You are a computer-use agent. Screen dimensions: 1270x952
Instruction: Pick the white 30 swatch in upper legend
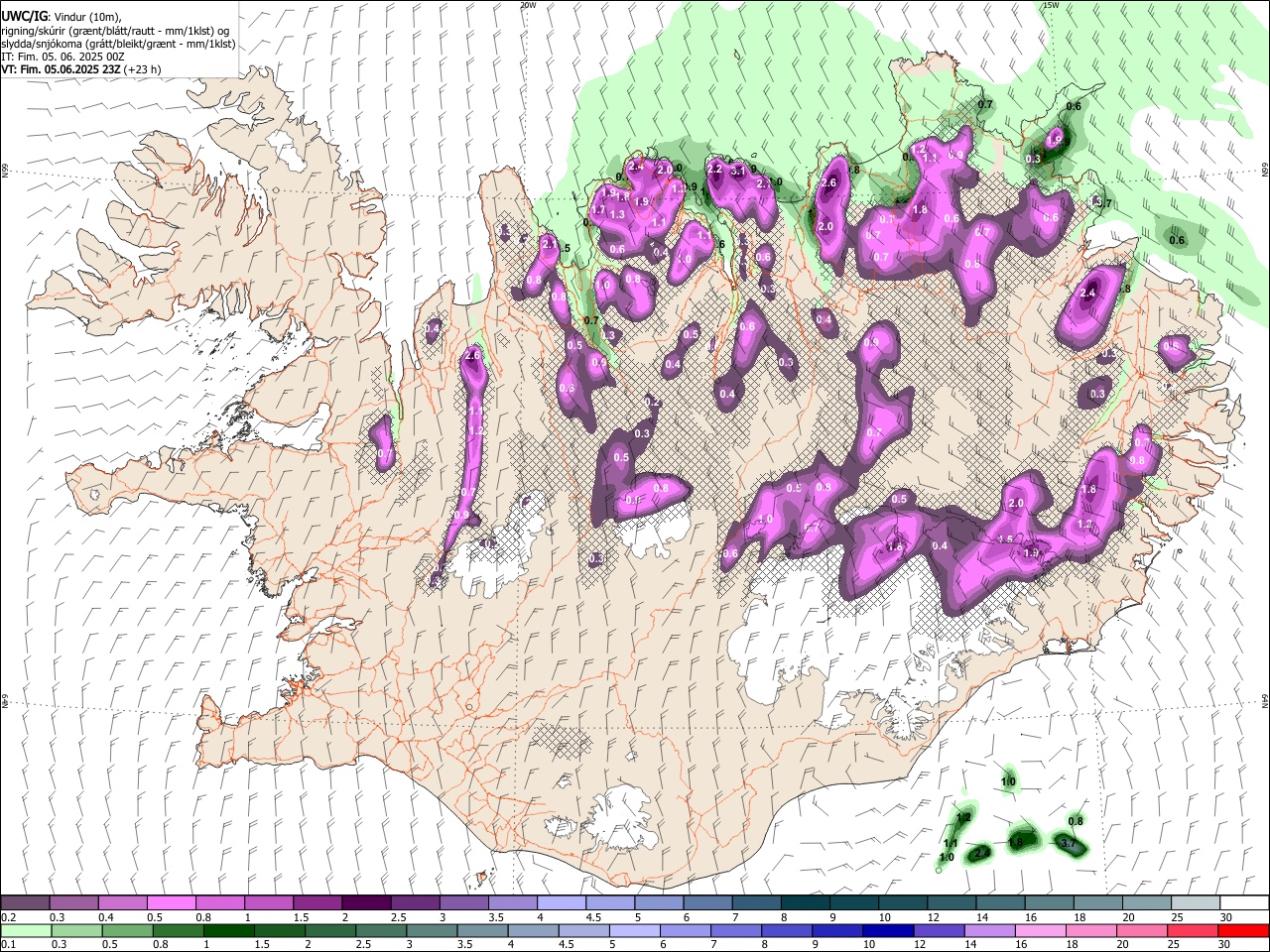point(1244,903)
